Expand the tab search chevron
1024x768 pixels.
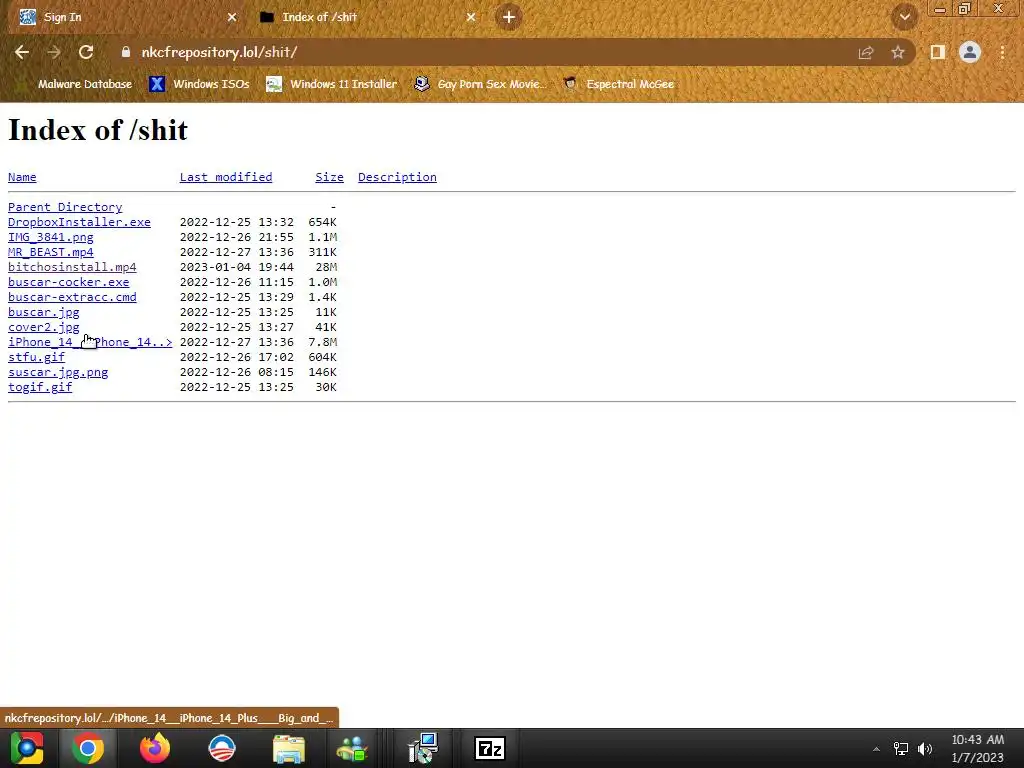904,17
